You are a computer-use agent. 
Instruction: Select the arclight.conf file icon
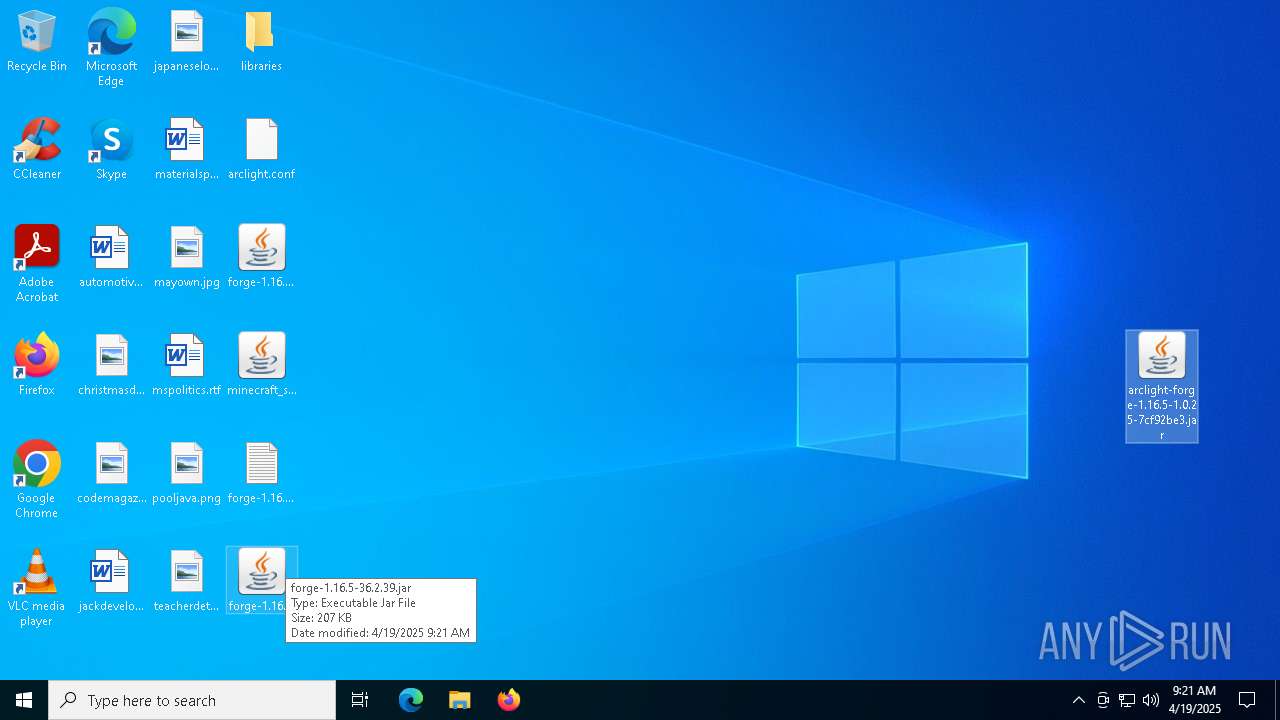[x=261, y=150]
